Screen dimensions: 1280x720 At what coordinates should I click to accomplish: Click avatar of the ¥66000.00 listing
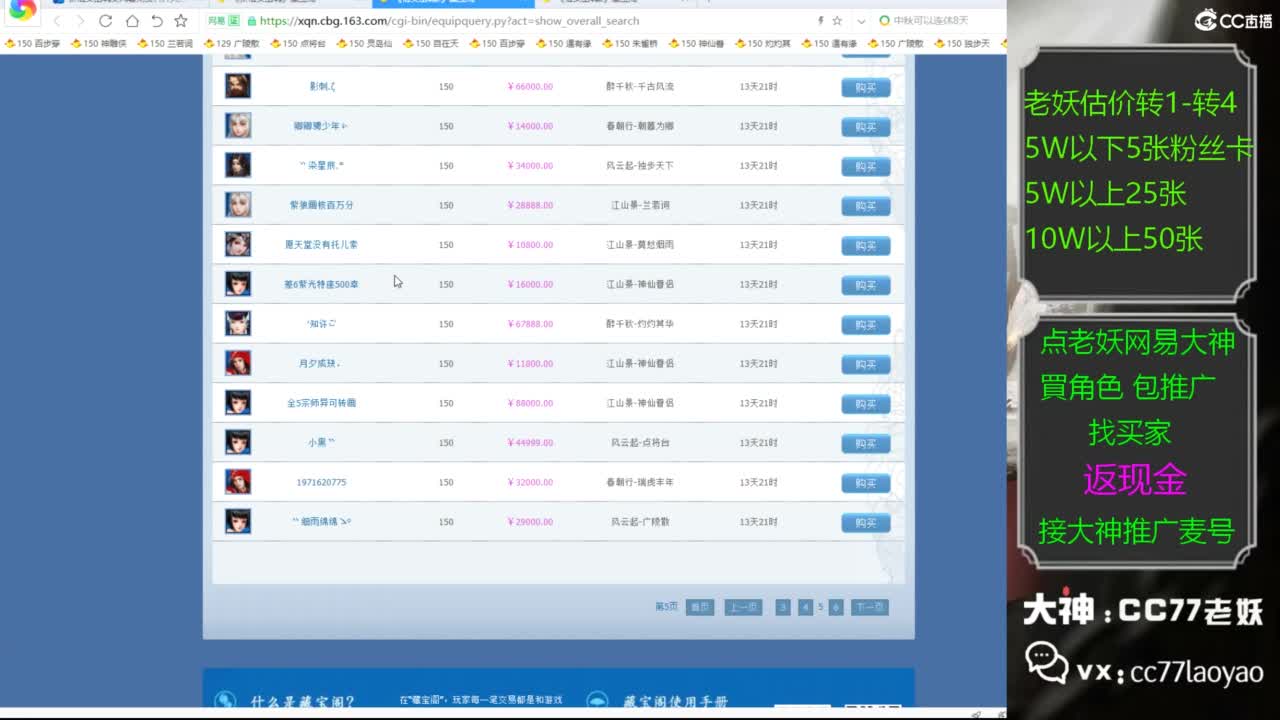[x=238, y=86]
